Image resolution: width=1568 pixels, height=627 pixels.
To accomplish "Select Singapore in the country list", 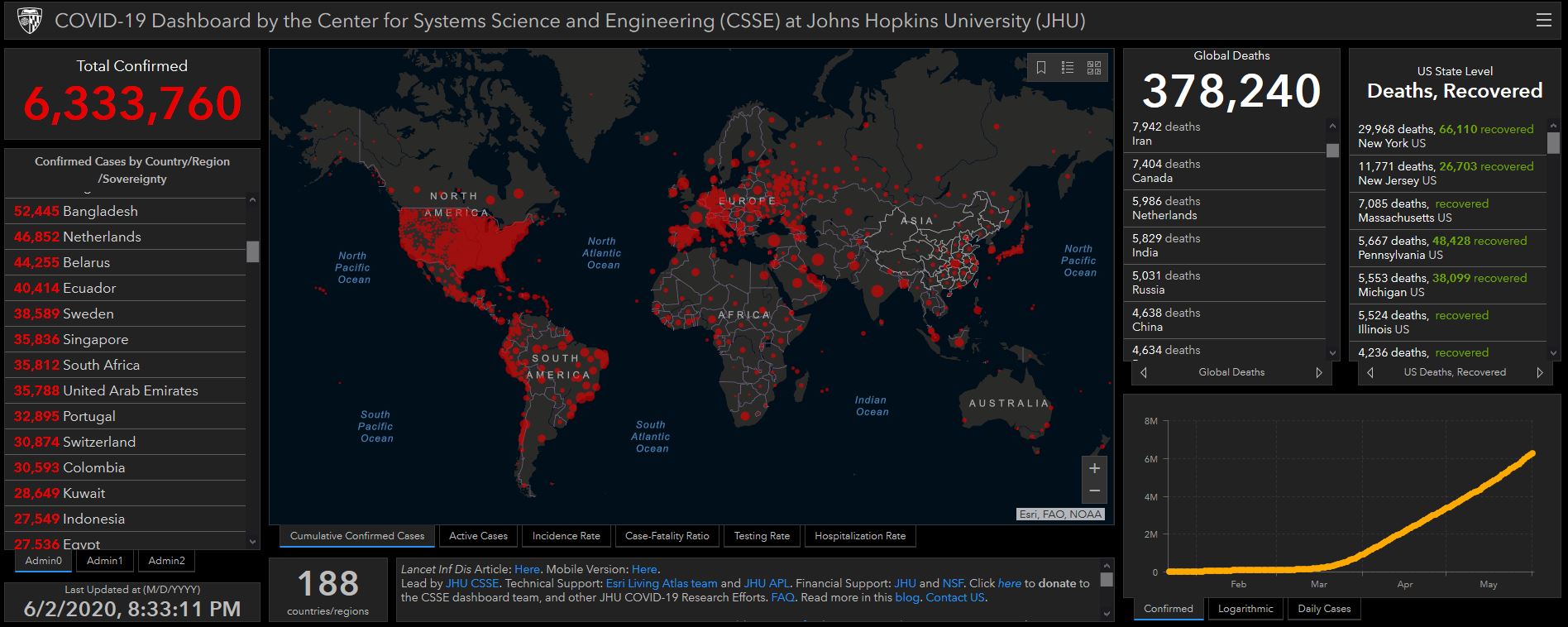I will coord(126,339).
